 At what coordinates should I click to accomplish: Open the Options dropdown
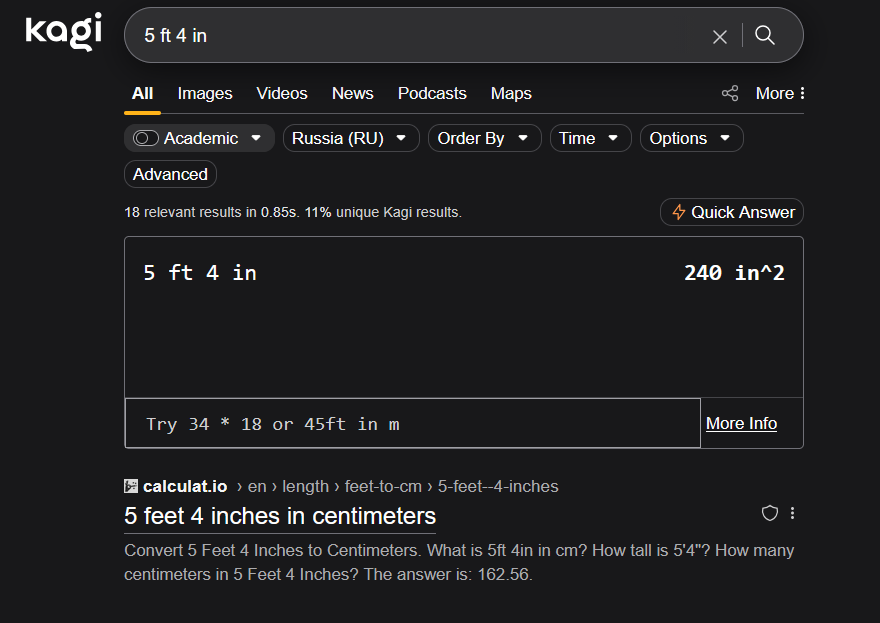[691, 138]
